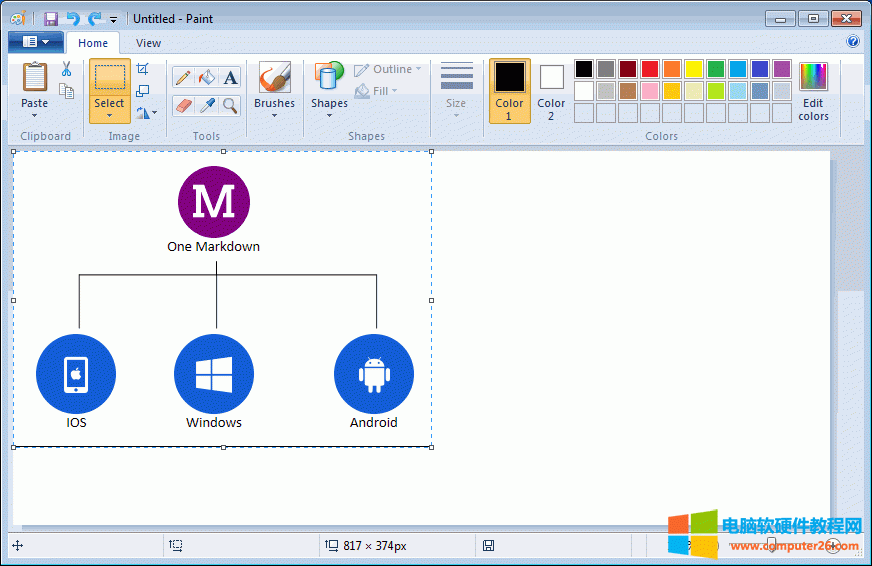Click the Paste clipboard icon
Viewport: 872px width, 566px height.
coord(34,77)
